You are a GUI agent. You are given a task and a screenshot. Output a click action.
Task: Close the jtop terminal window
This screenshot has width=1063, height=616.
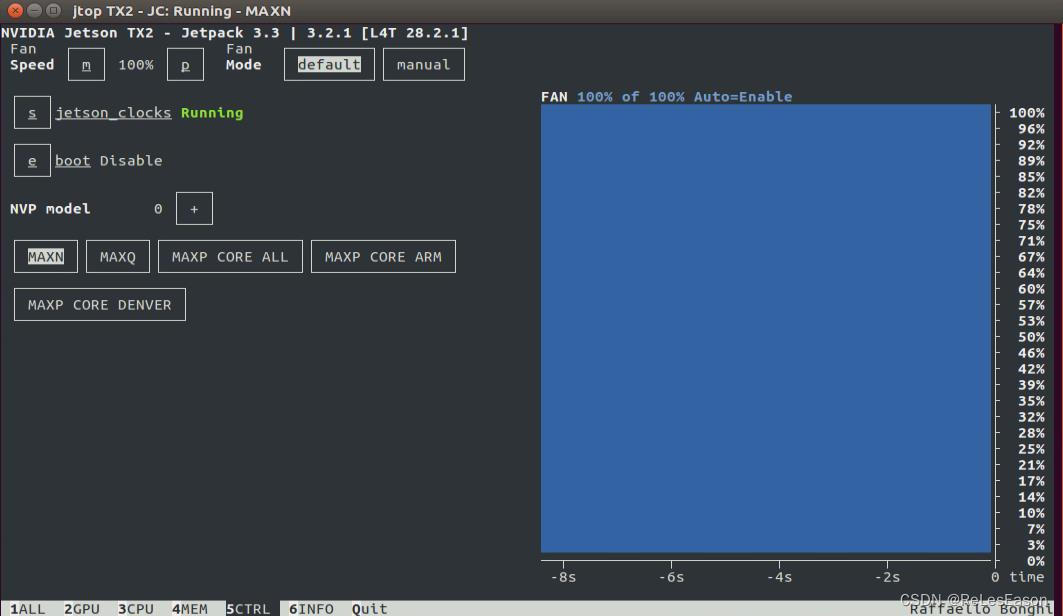tap(15, 11)
